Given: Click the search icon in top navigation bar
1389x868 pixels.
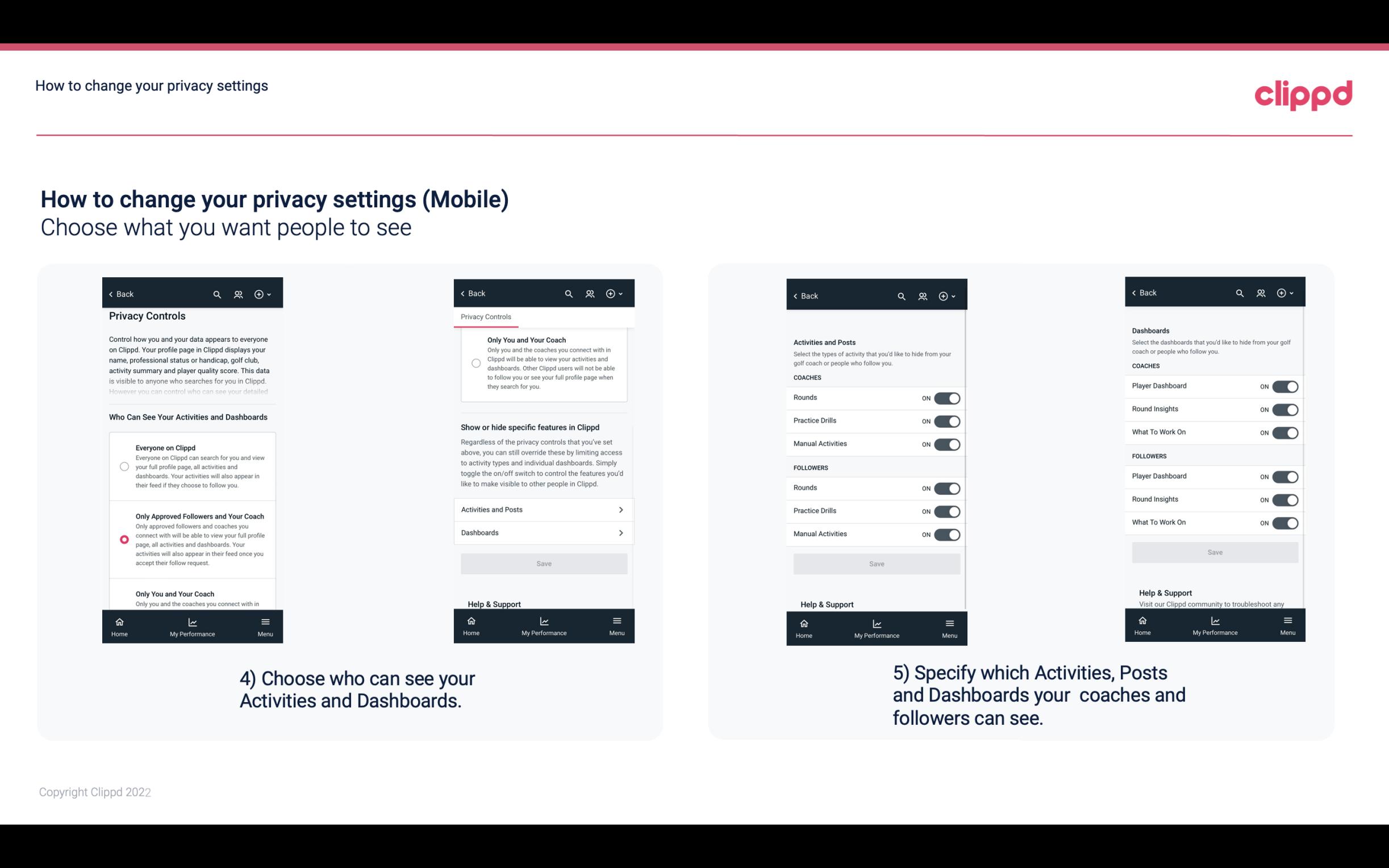Looking at the screenshot, I should point(217,294).
